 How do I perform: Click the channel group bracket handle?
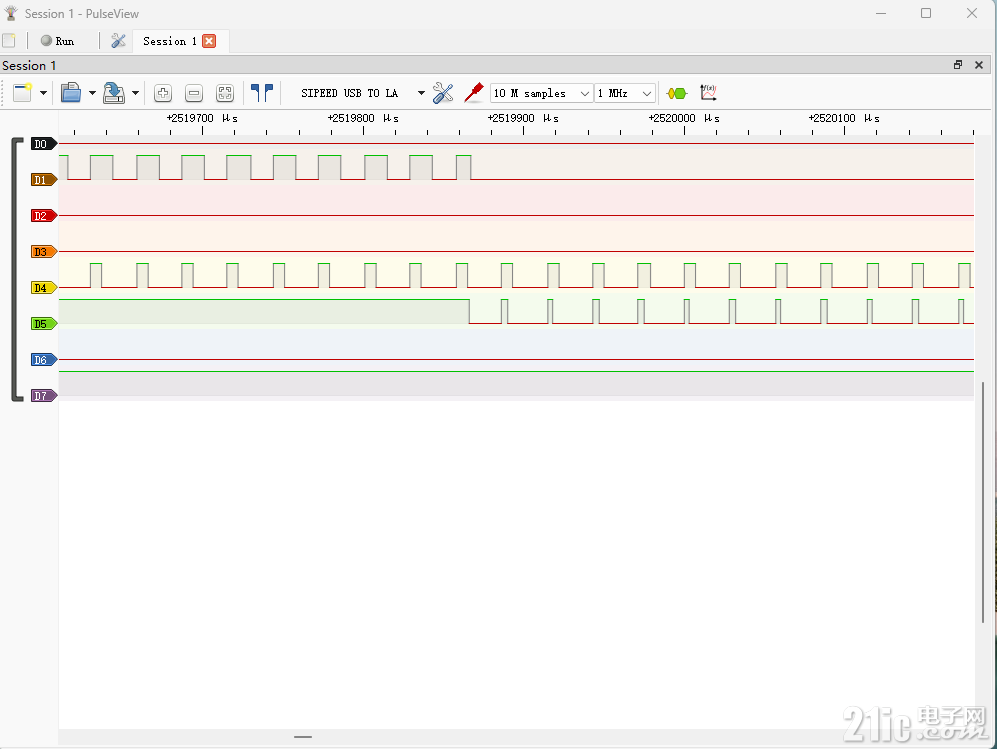(15, 270)
